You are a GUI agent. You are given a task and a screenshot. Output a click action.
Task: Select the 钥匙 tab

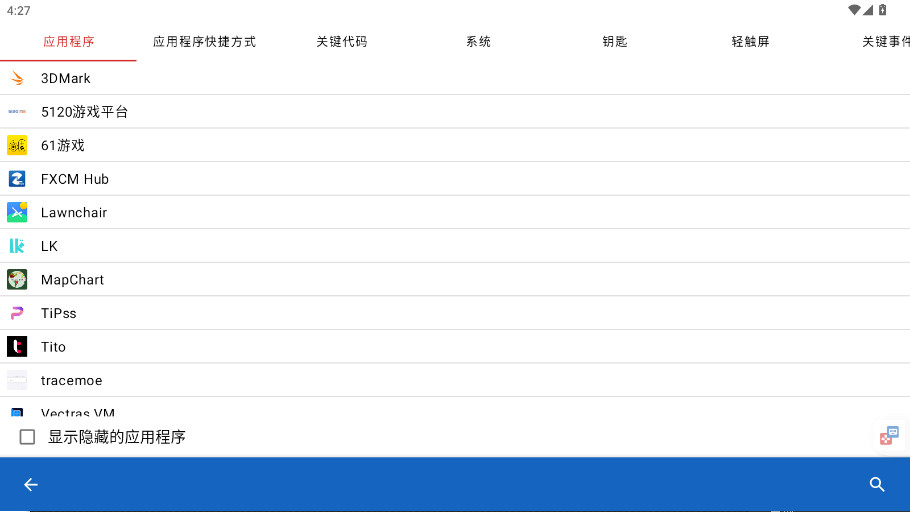(x=615, y=42)
